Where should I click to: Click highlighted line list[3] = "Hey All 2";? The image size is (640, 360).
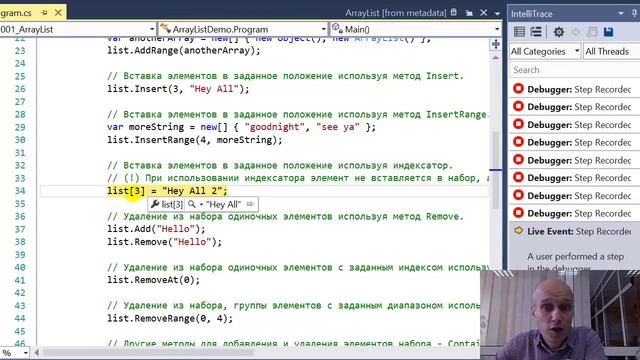pyautogui.click(x=167, y=191)
